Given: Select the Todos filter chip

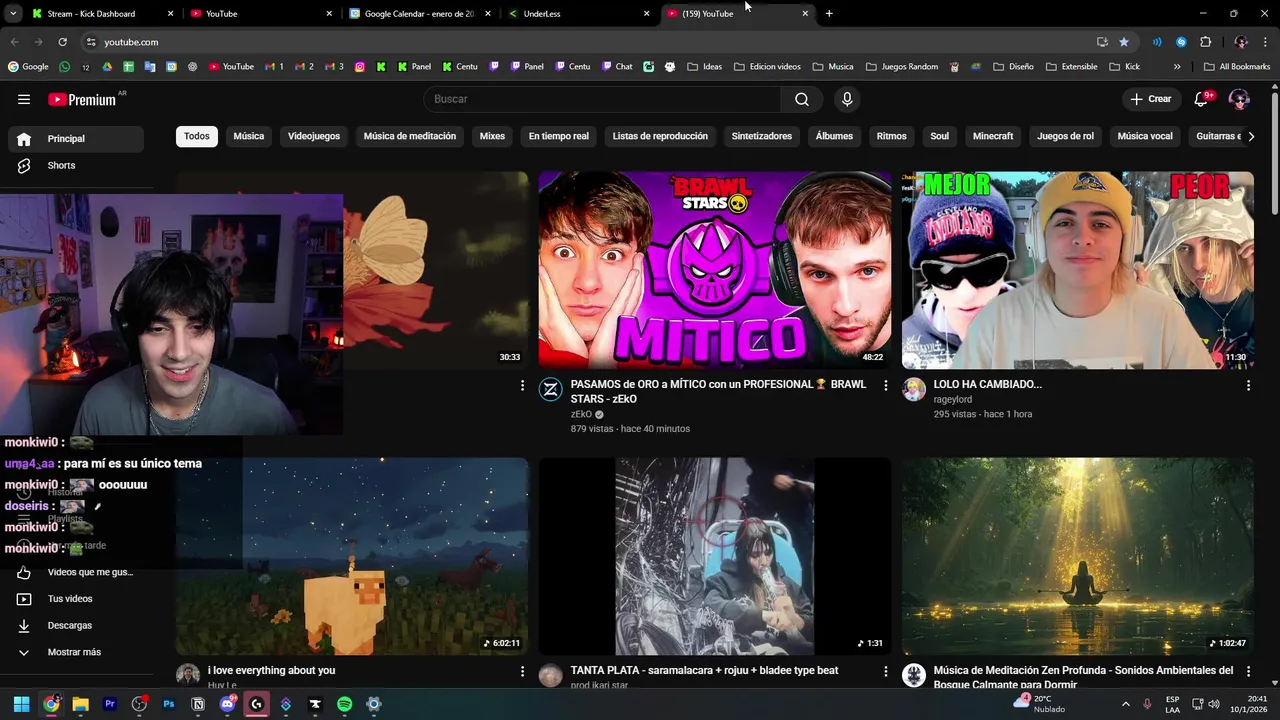Looking at the screenshot, I should (197, 136).
